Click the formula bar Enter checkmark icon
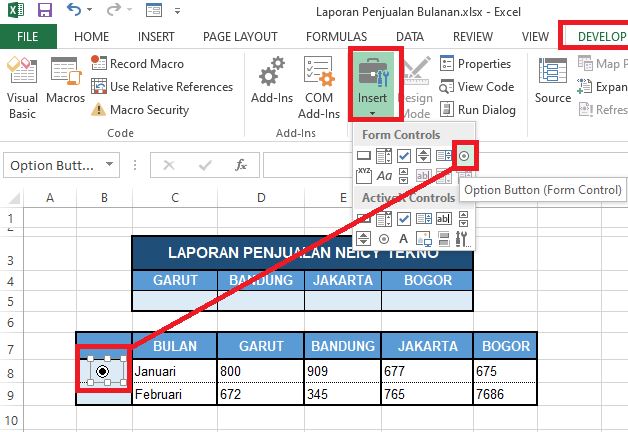 click(x=205, y=165)
